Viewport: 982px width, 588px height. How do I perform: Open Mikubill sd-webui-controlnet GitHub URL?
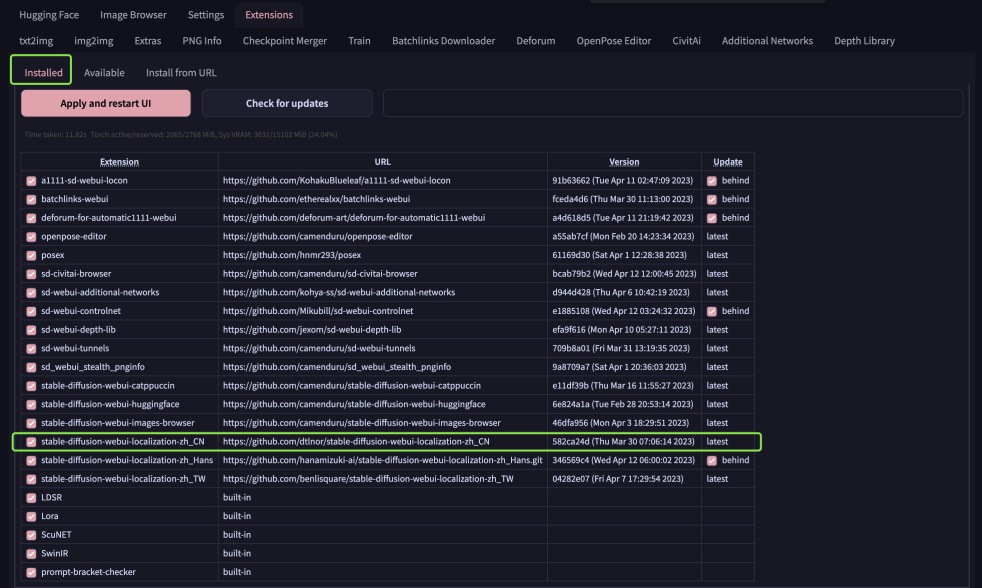(x=318, y=311)
